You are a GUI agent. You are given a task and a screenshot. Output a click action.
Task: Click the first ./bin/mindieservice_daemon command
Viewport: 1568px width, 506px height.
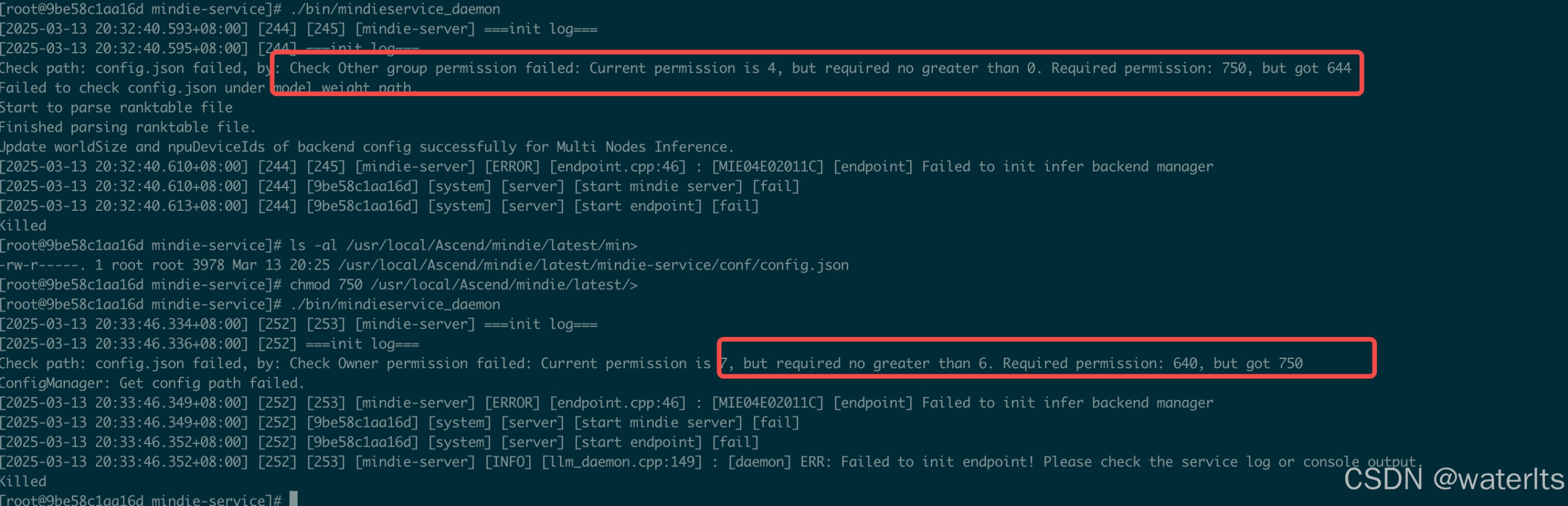pos(395,9)
